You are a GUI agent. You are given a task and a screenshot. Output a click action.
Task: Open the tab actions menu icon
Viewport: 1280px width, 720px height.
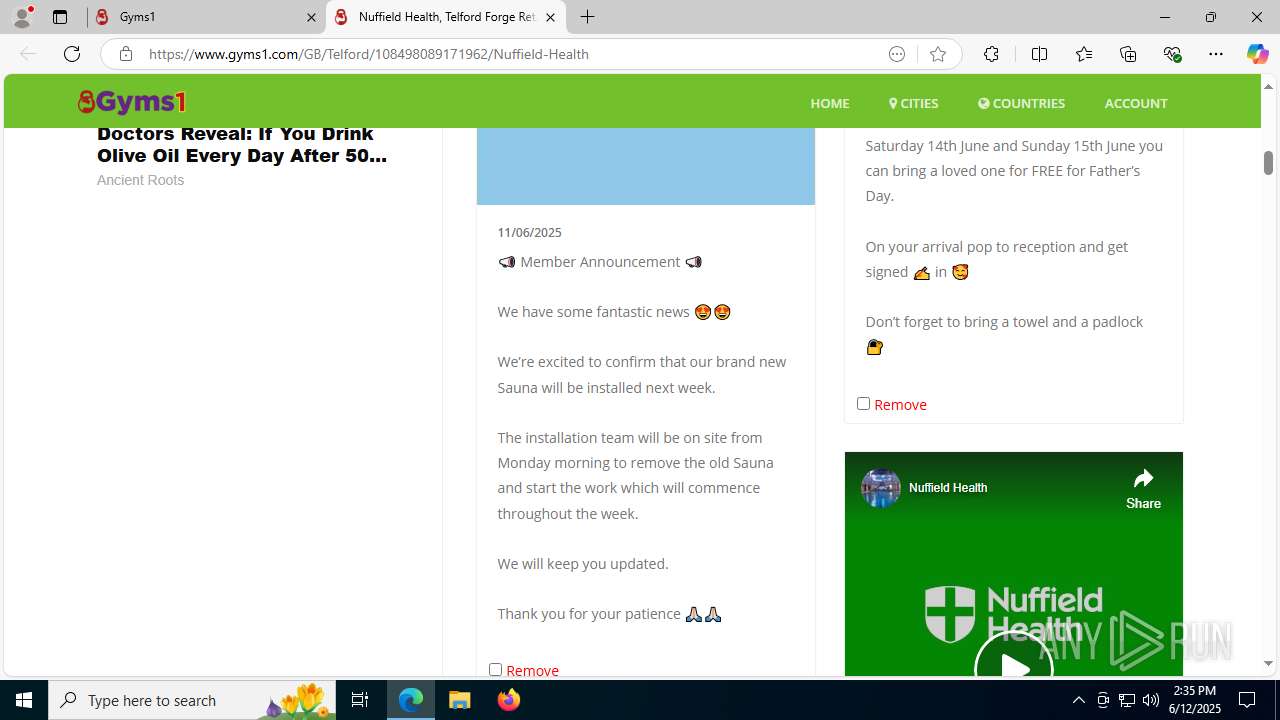pos(60,17)
